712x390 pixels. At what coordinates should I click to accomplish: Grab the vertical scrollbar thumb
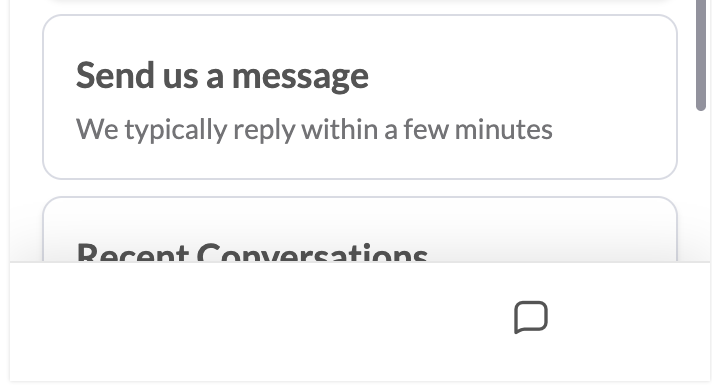point(701,54)
